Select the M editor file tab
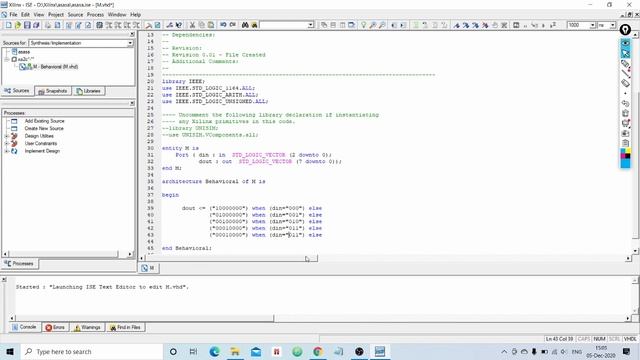 click(148, 268)
